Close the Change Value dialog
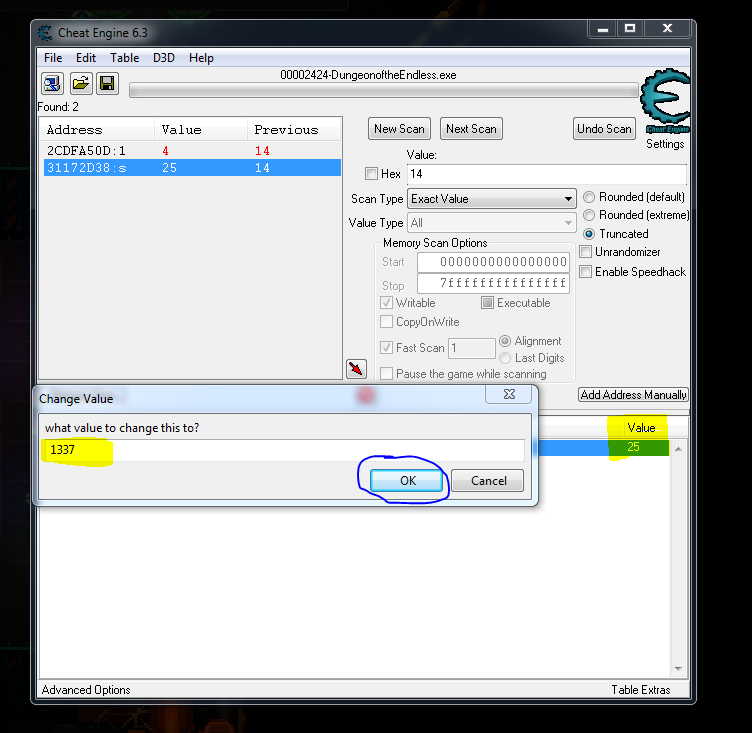The width and height of the screenshot is (752, 733). click(x=509, y=394)
